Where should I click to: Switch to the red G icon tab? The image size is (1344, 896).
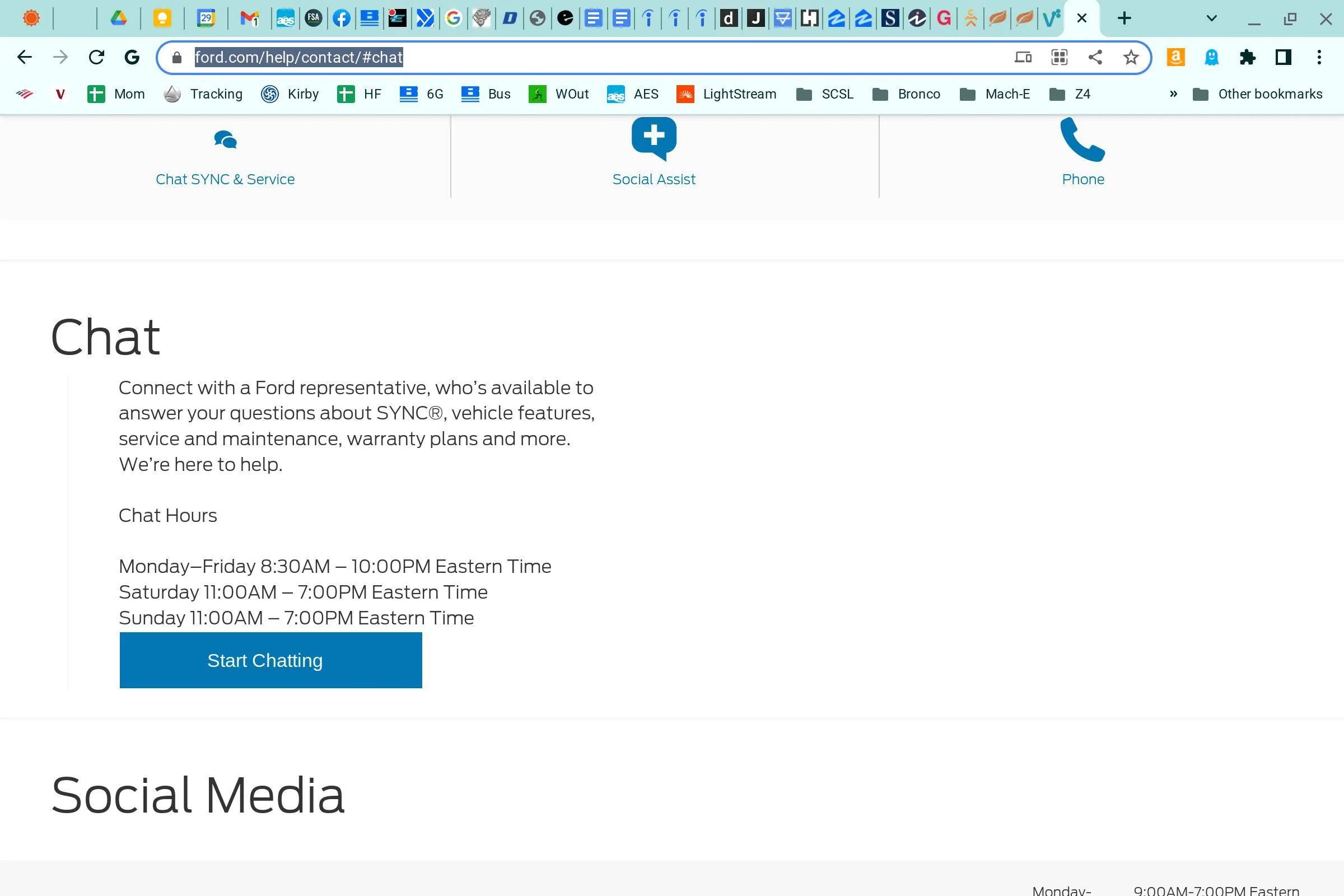(x=944, y=18)
